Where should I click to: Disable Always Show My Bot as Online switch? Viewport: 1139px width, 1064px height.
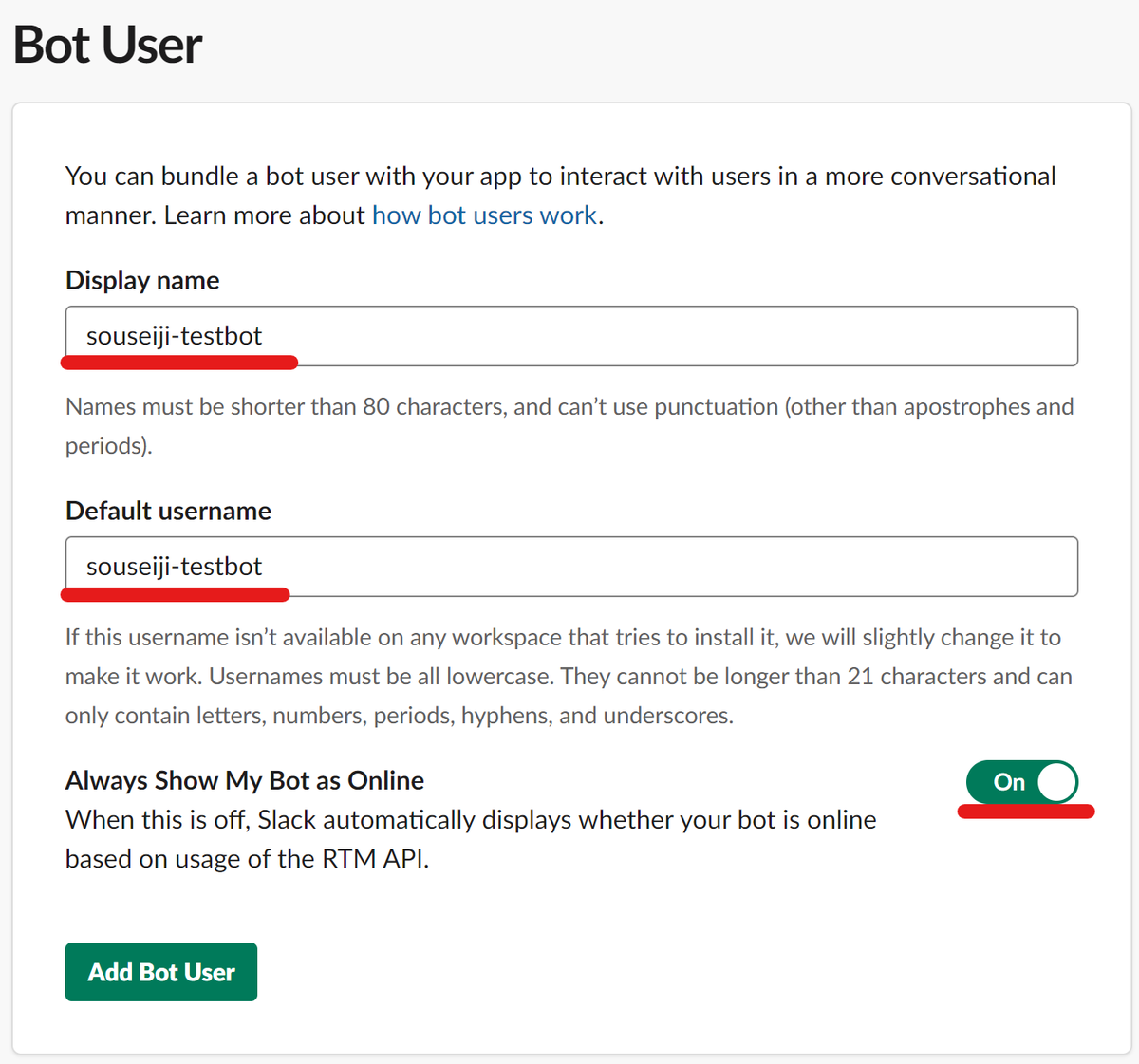tap(1022, 782)
